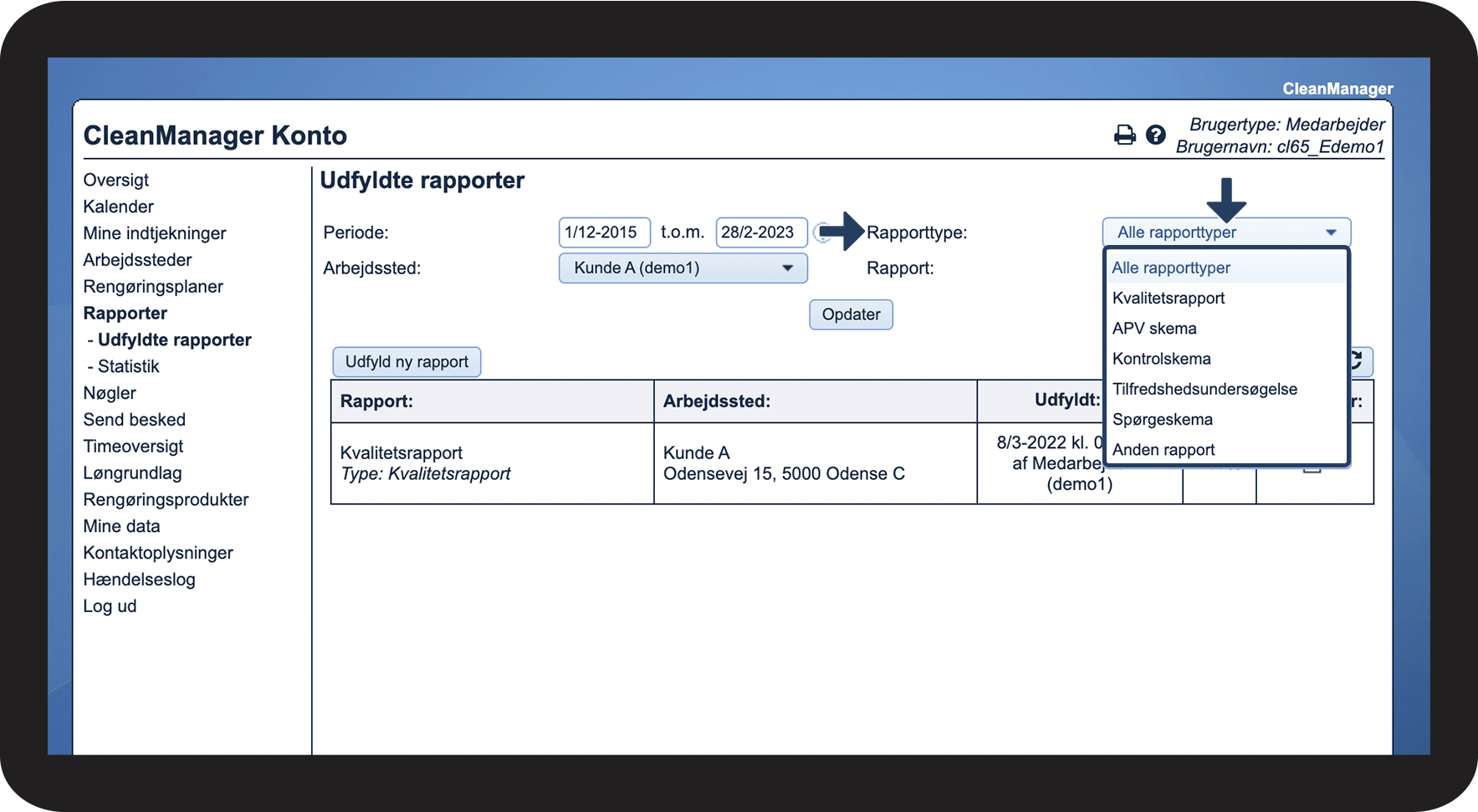The width and height of the screenshot is (1478, 812).
Task: Click the refresh icon beside the dropdown list
Action: (1359, 360)
